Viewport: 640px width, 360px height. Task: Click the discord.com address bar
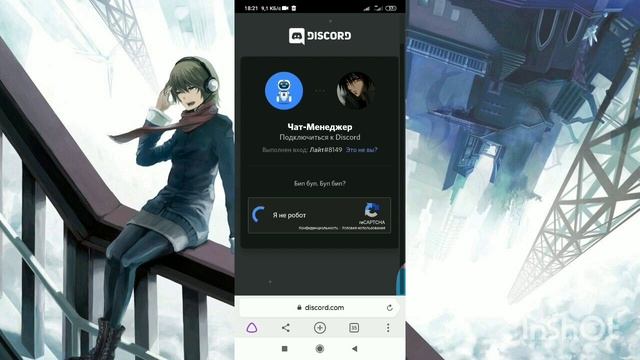click(x=320, y=307)
